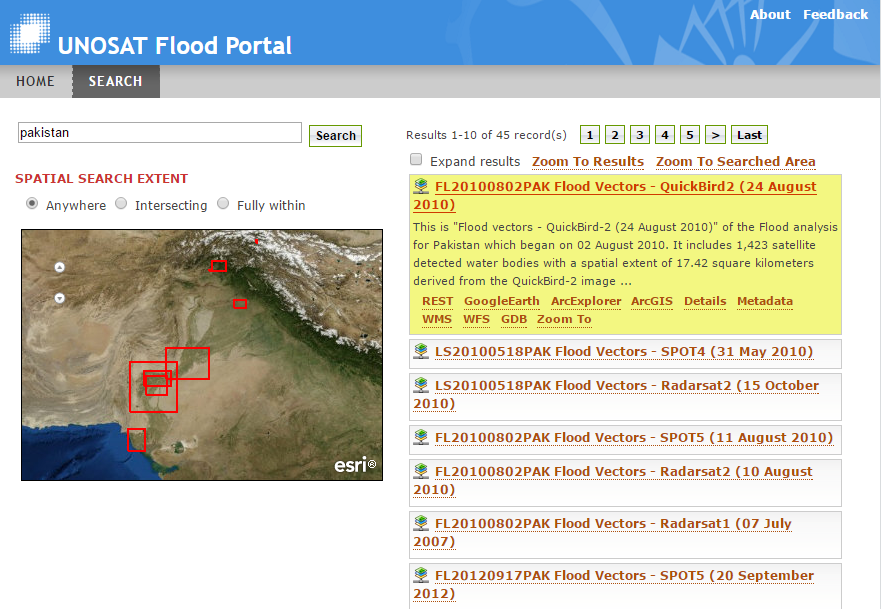
Task: Open the GDB link
Action: point(514,319)
